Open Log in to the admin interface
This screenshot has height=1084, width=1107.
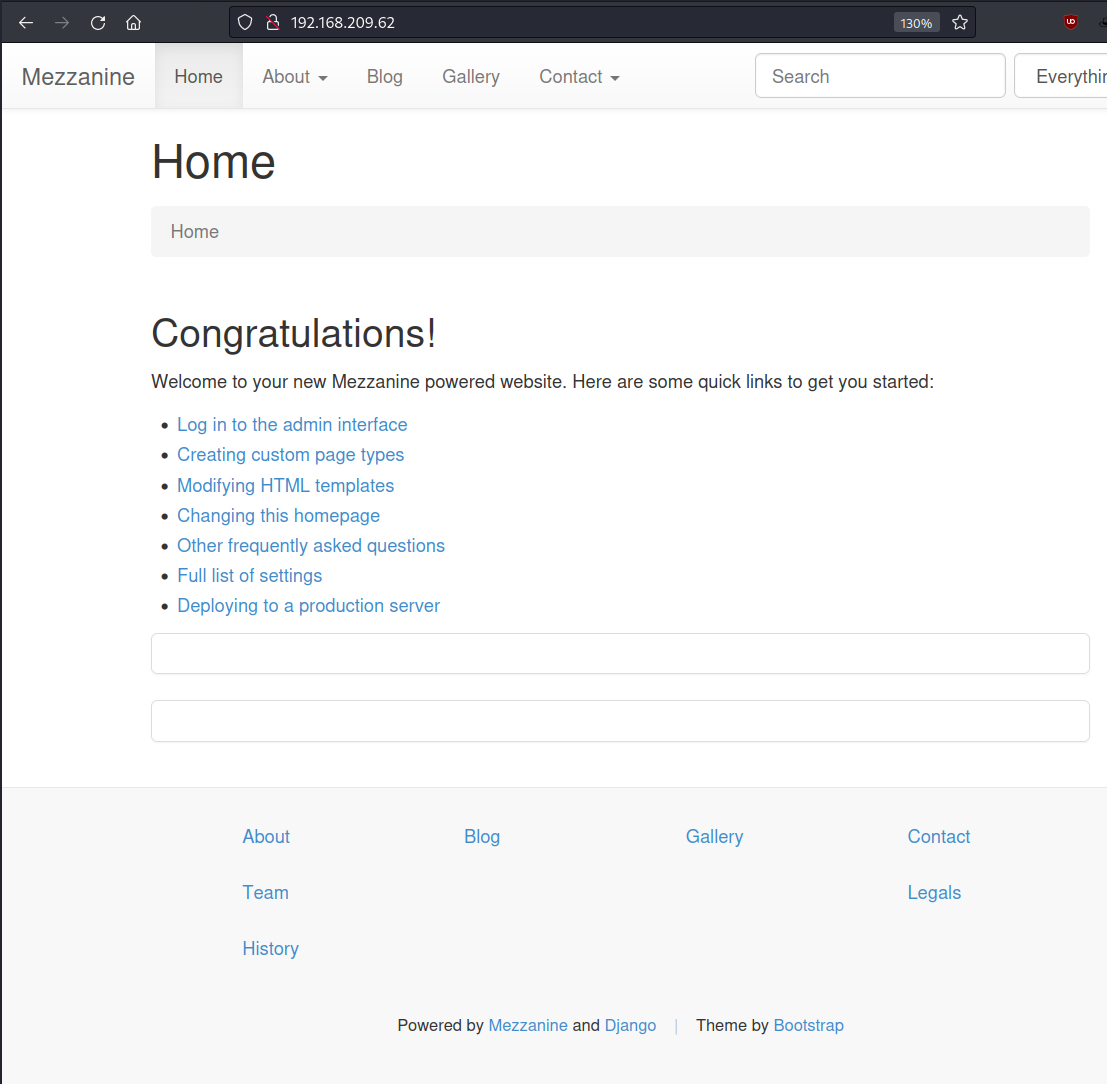tap(292, 425)
